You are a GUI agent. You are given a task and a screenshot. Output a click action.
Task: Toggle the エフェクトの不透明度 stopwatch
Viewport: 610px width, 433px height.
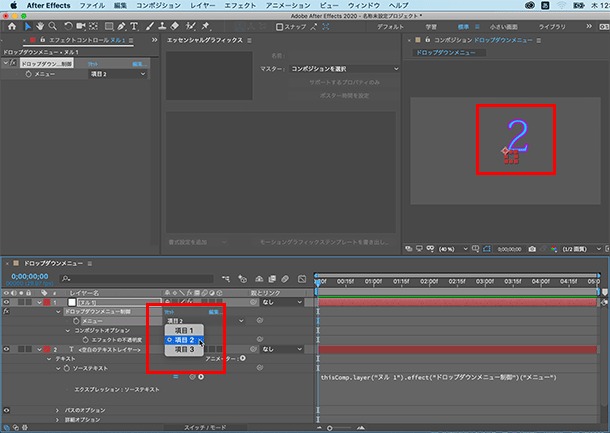point(86,340)
